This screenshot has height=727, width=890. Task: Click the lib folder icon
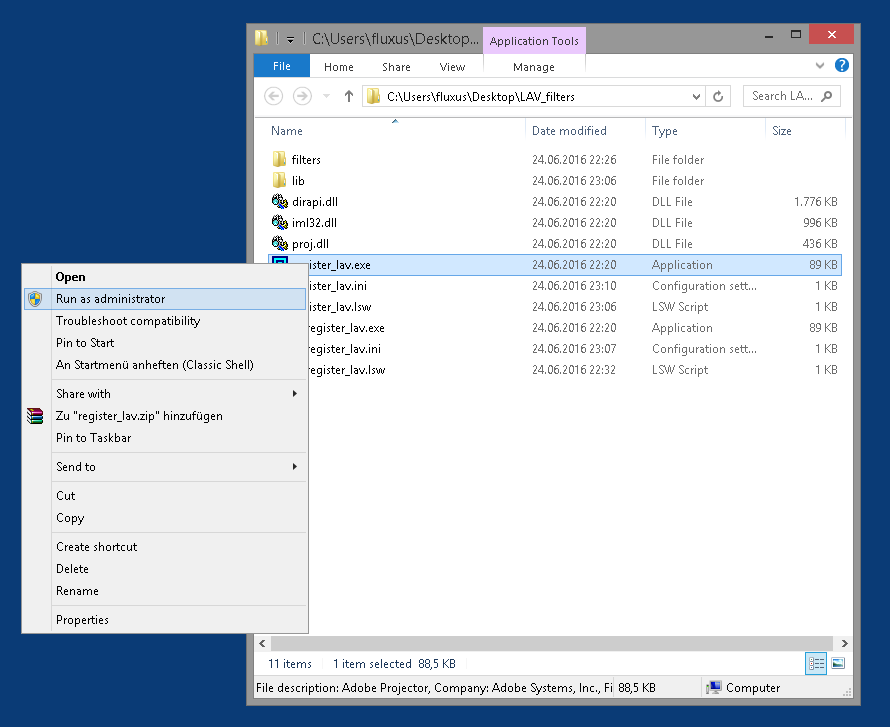click(279, 181)
